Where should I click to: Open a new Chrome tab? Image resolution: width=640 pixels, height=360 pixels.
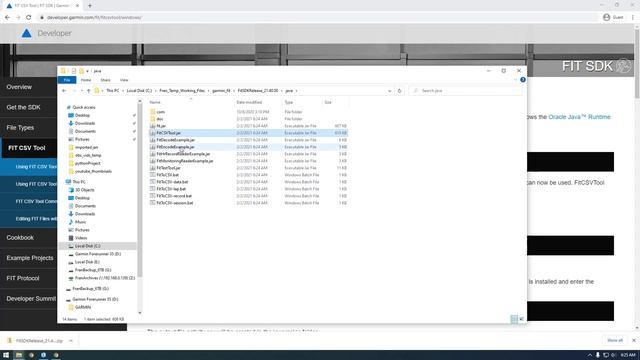90,6
